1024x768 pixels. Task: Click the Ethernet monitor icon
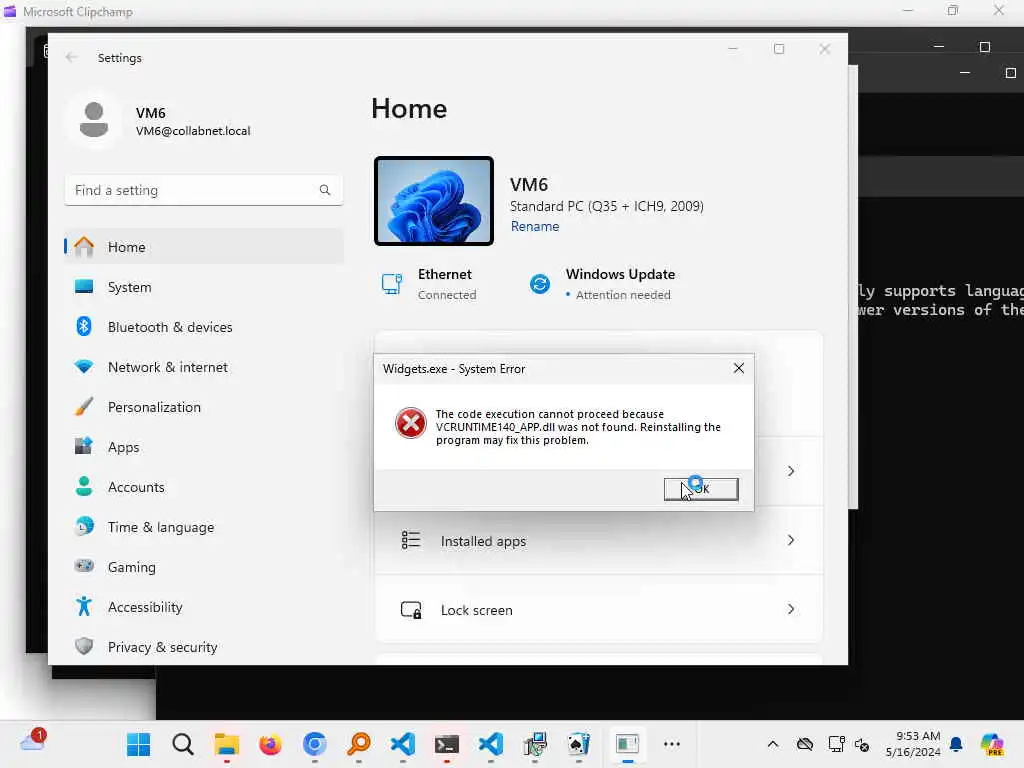point(392,284)
